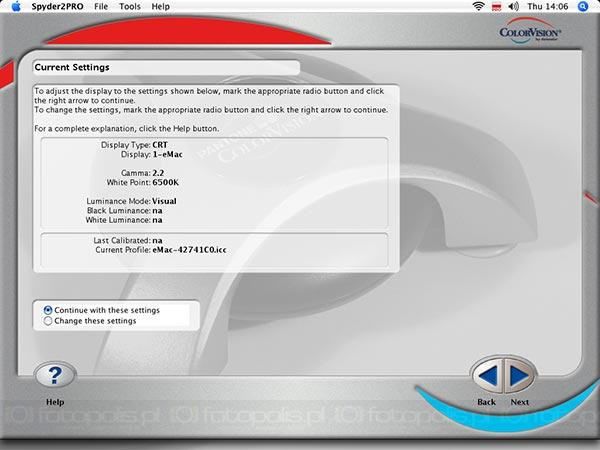Viewport: 600px width, 450px height.
Task: Open the Apple menu
Action: pos(16,6)
